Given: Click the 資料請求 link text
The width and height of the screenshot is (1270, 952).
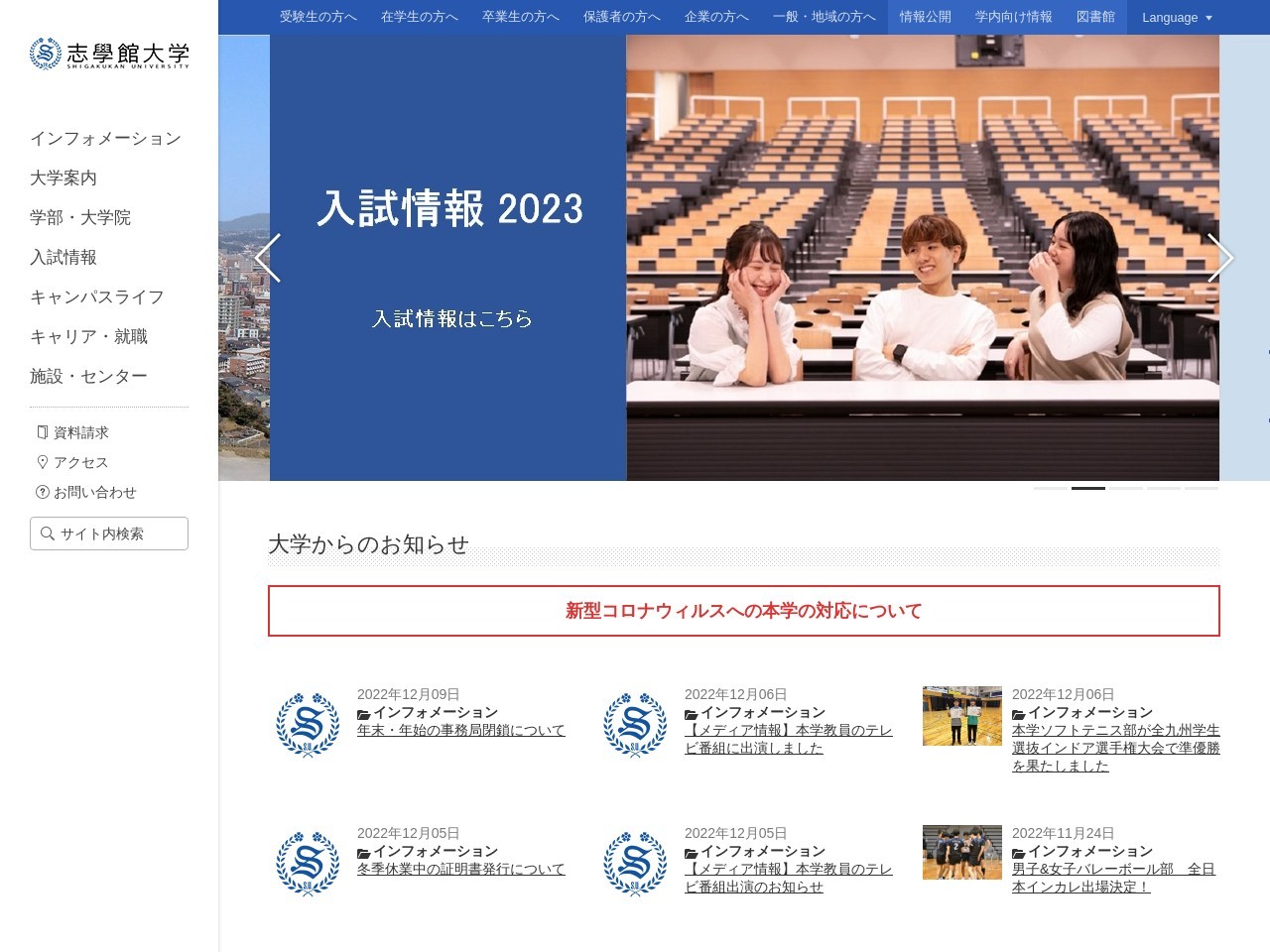Looking at the screenshot, I should (81, 432).
